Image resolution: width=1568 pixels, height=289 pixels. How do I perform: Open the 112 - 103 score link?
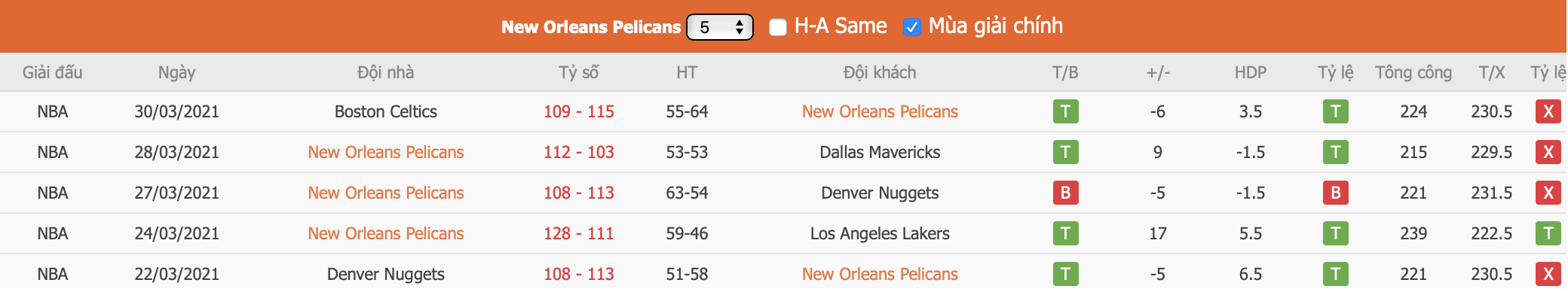click(579, 152)
